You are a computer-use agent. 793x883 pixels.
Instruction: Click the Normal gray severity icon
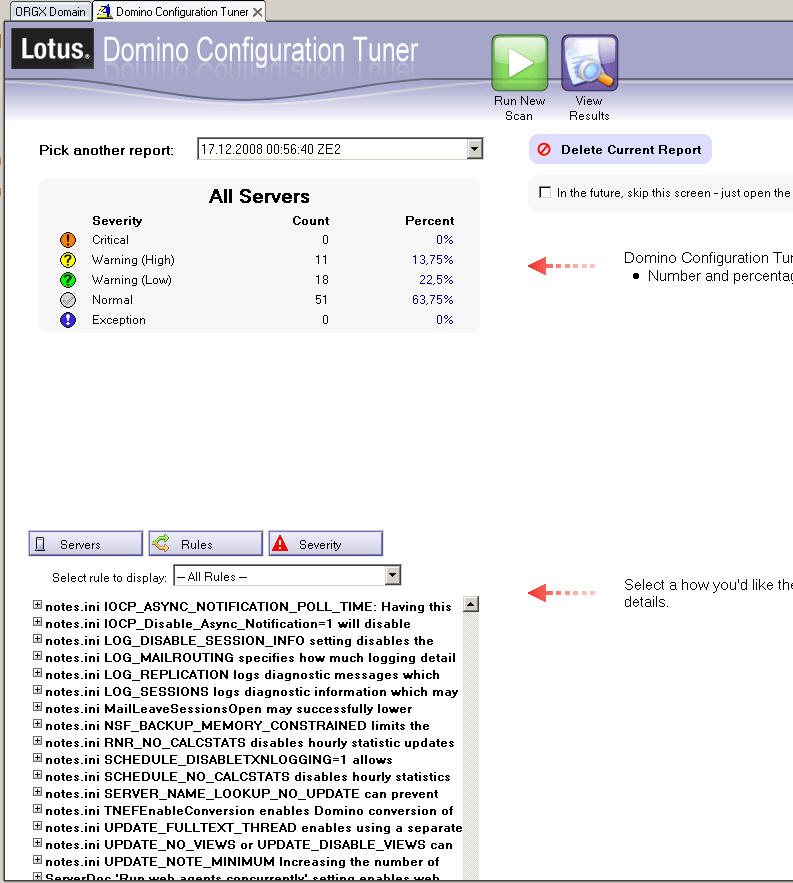68,300
